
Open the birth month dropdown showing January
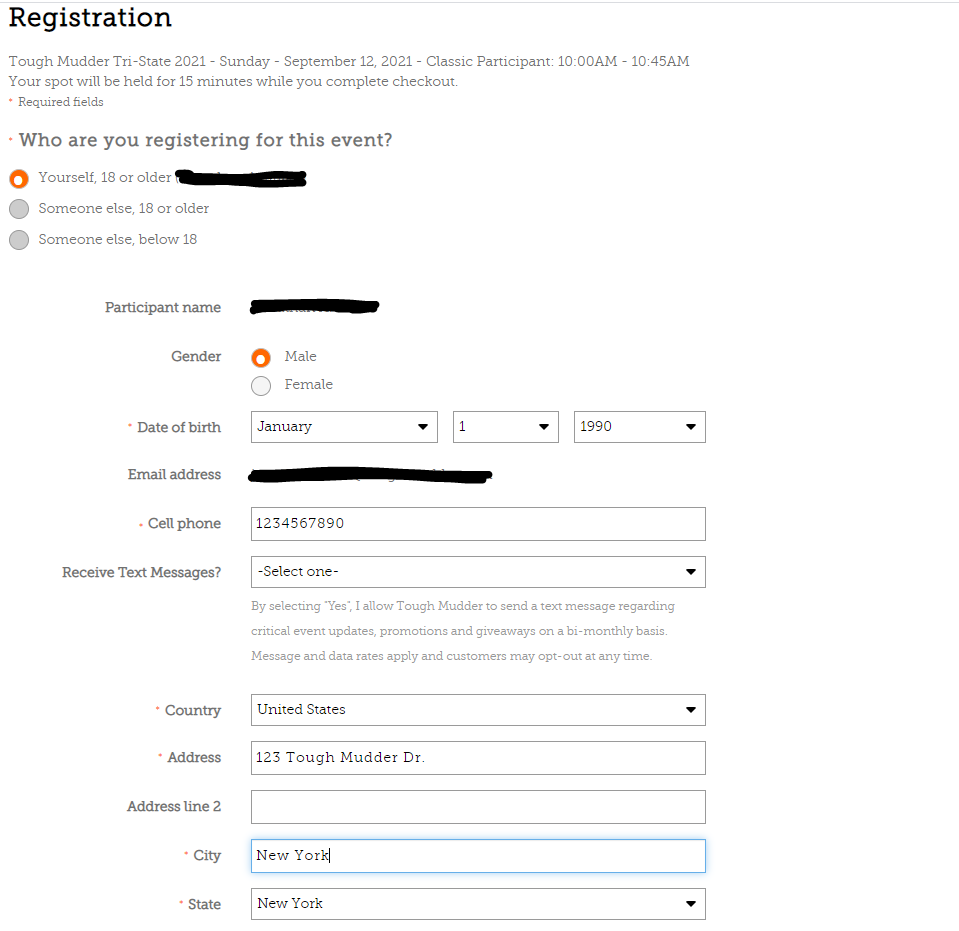(344, 427)
